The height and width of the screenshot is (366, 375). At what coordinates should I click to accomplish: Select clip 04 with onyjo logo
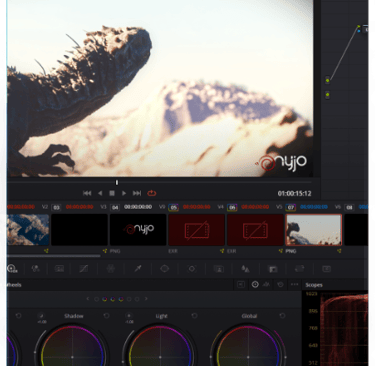pos(138,230)
